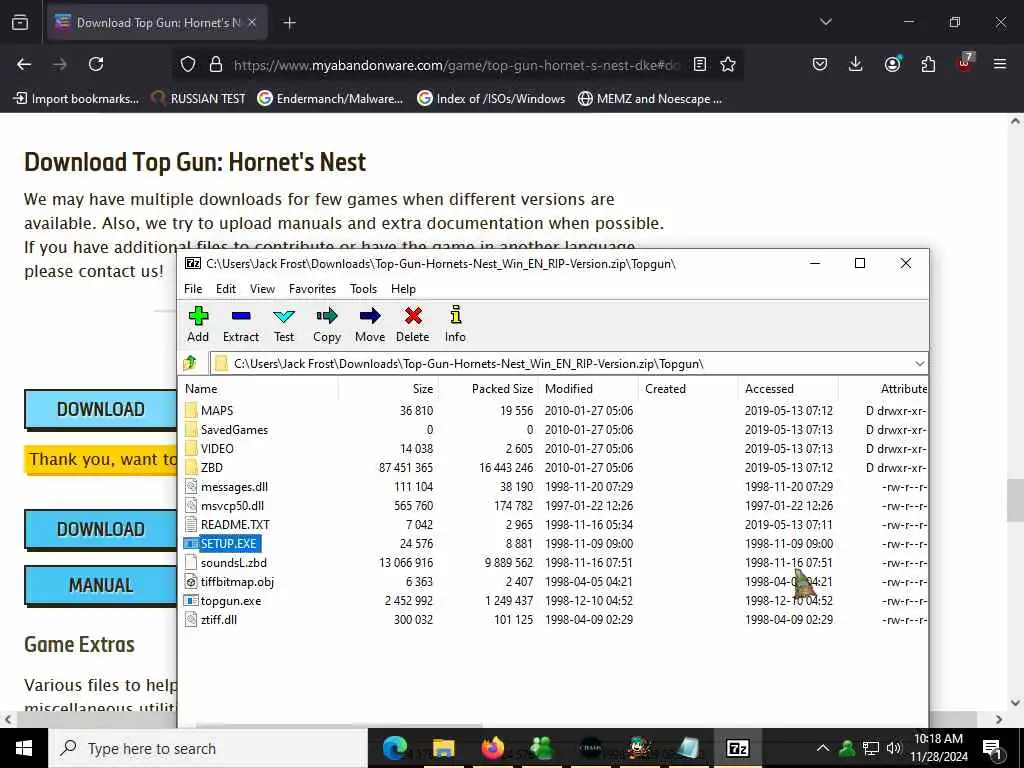This screenshot has height=768, width=1024.
Task: Switch to Firefox on the taskbar
Action: 493,748
